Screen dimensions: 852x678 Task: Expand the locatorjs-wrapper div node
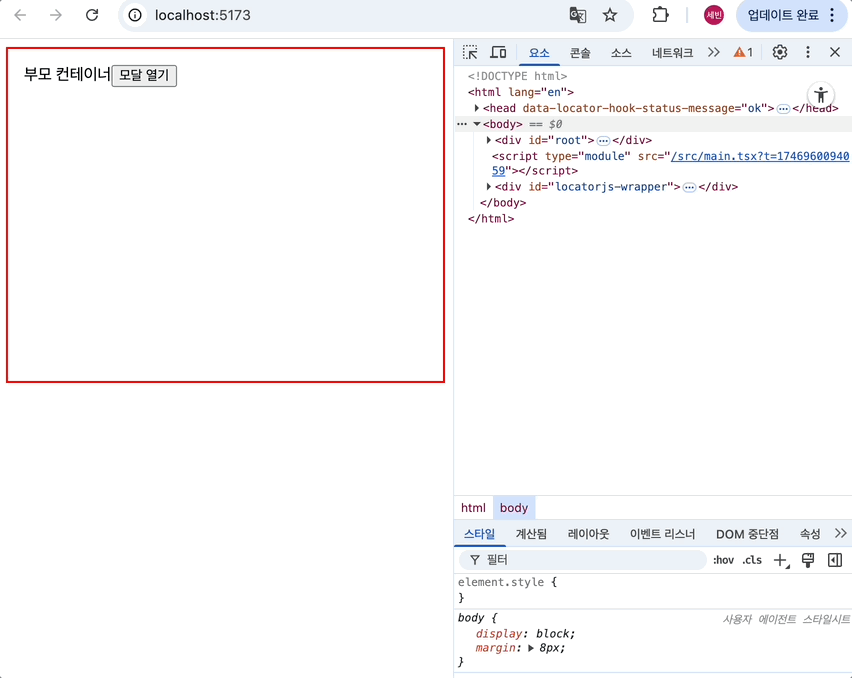coord(488,187)
